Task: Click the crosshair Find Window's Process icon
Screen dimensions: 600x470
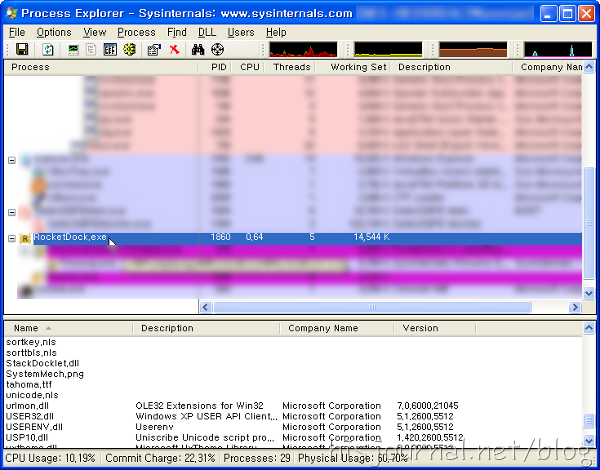Action: click(x=217, y=49)
